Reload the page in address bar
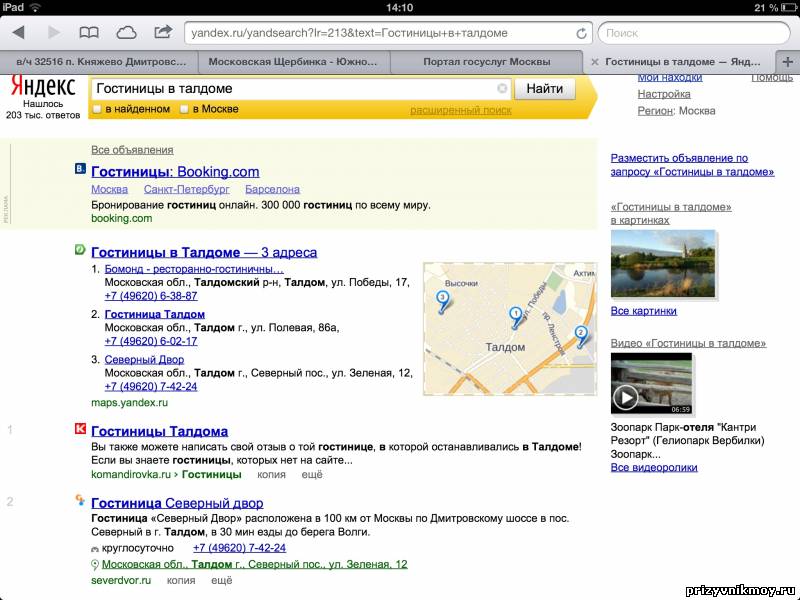The width and height of the screenshot is (800, 600). [582, 33]
